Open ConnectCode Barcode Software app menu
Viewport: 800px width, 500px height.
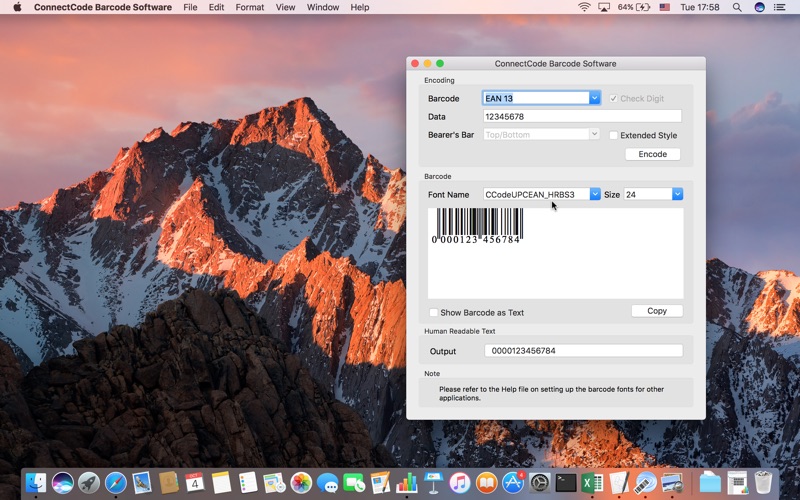(103, 7)
